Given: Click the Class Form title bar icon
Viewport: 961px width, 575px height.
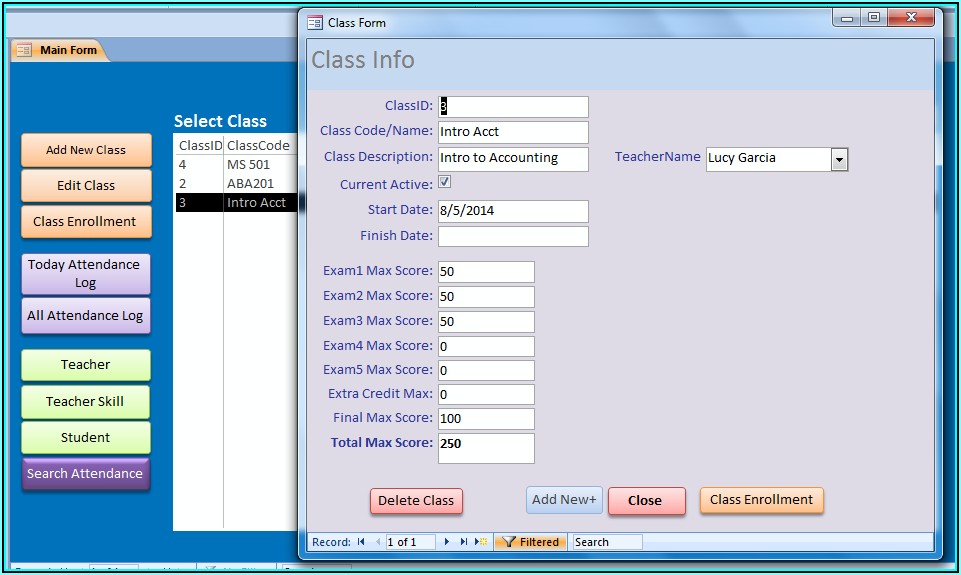Looking at the screenshot, I should coord(315,22).
